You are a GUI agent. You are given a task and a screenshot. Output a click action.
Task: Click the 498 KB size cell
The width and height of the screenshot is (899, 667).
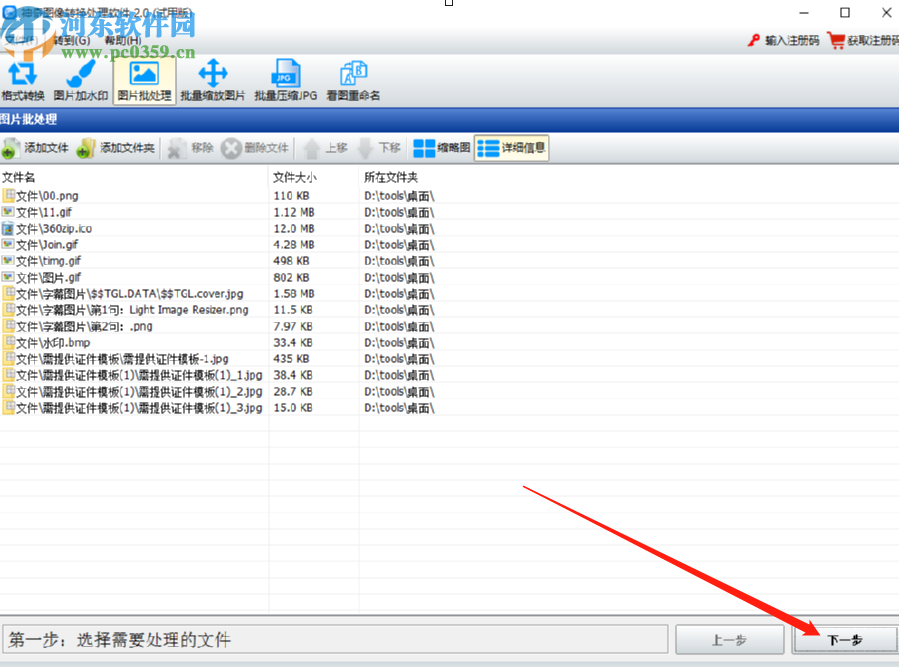[291, 261]
